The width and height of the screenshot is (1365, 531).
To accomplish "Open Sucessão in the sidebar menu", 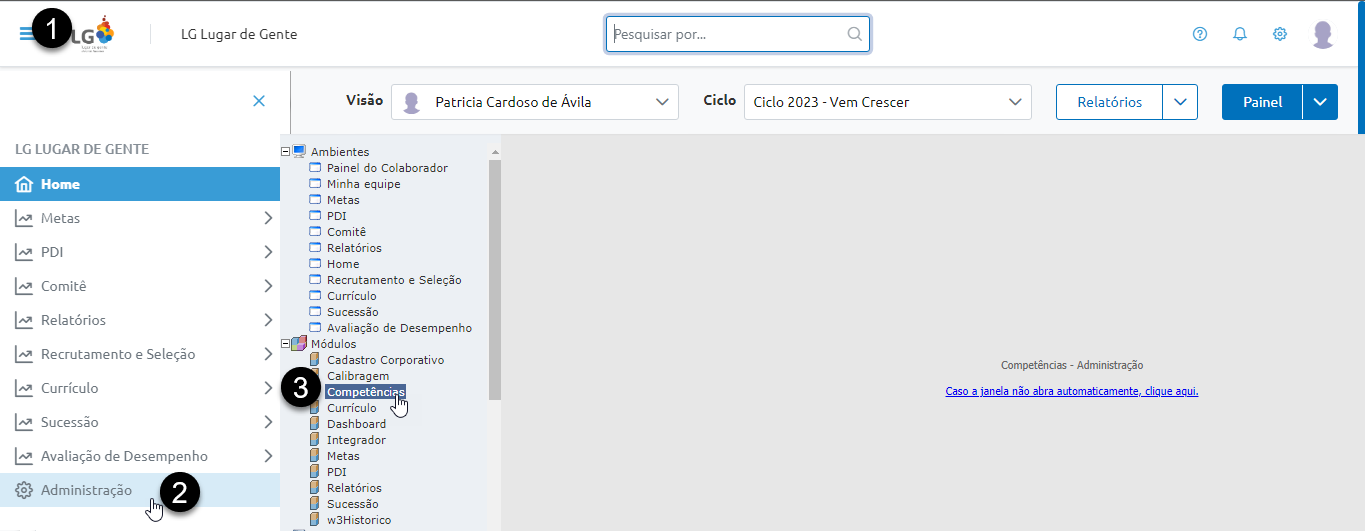I will [x=140, y=422].
